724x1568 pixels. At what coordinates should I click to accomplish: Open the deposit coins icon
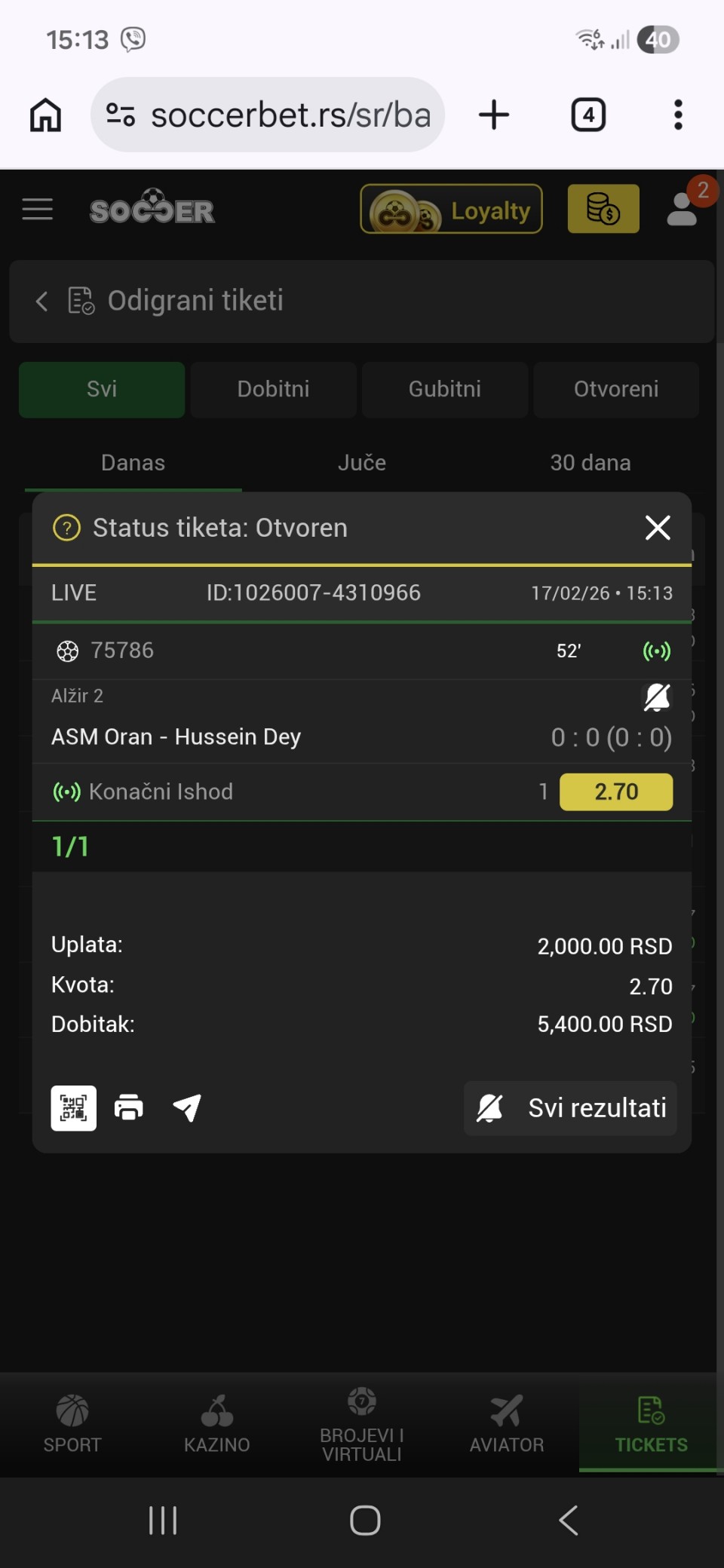point(603,210)
